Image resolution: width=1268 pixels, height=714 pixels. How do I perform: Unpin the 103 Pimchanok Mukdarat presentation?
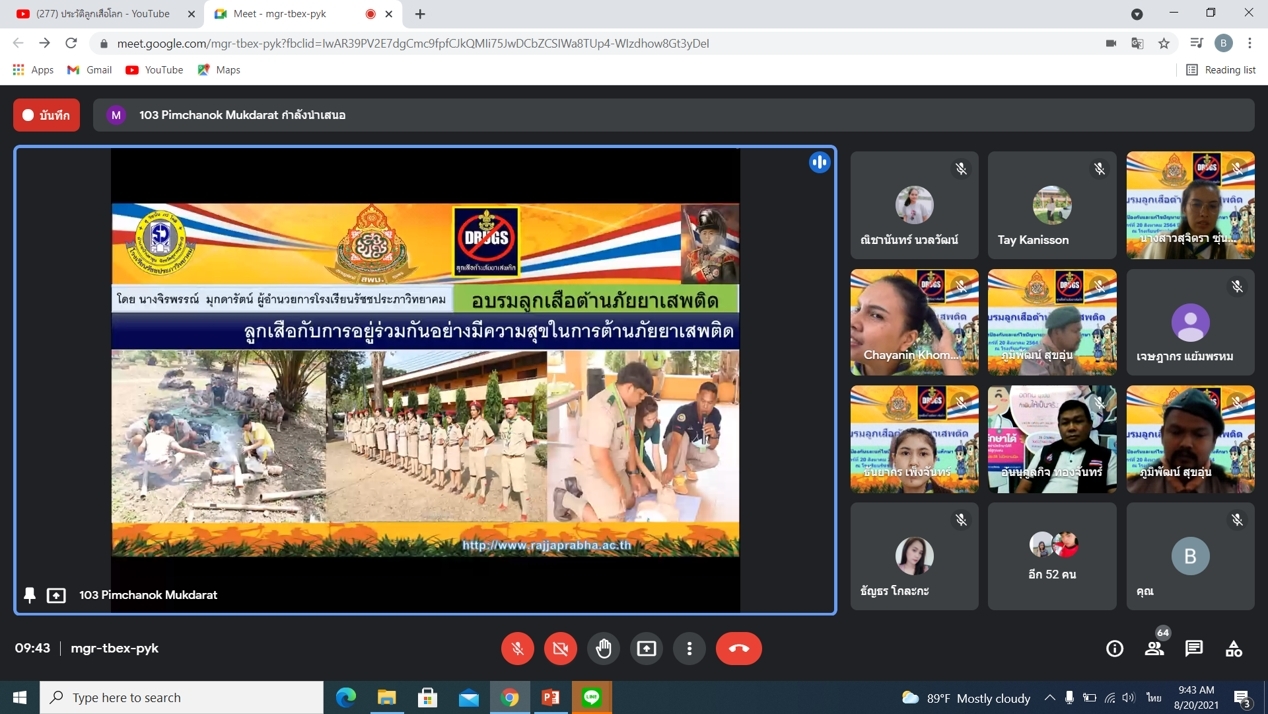coord(30,595)
